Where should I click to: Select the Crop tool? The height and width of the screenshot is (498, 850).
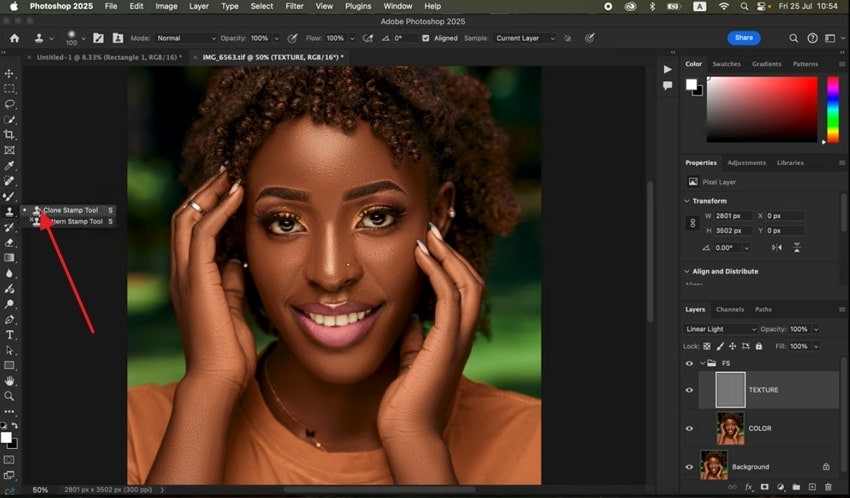[9, 134]
